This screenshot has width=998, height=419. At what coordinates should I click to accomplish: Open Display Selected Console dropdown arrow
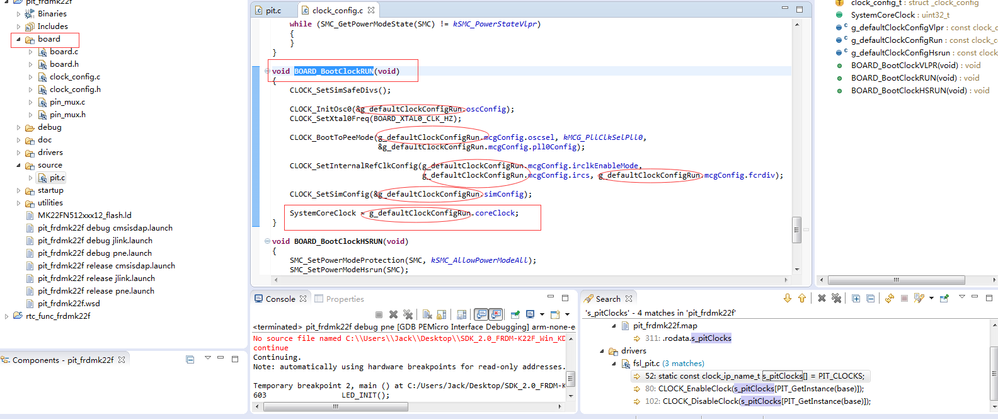[542, 315]
